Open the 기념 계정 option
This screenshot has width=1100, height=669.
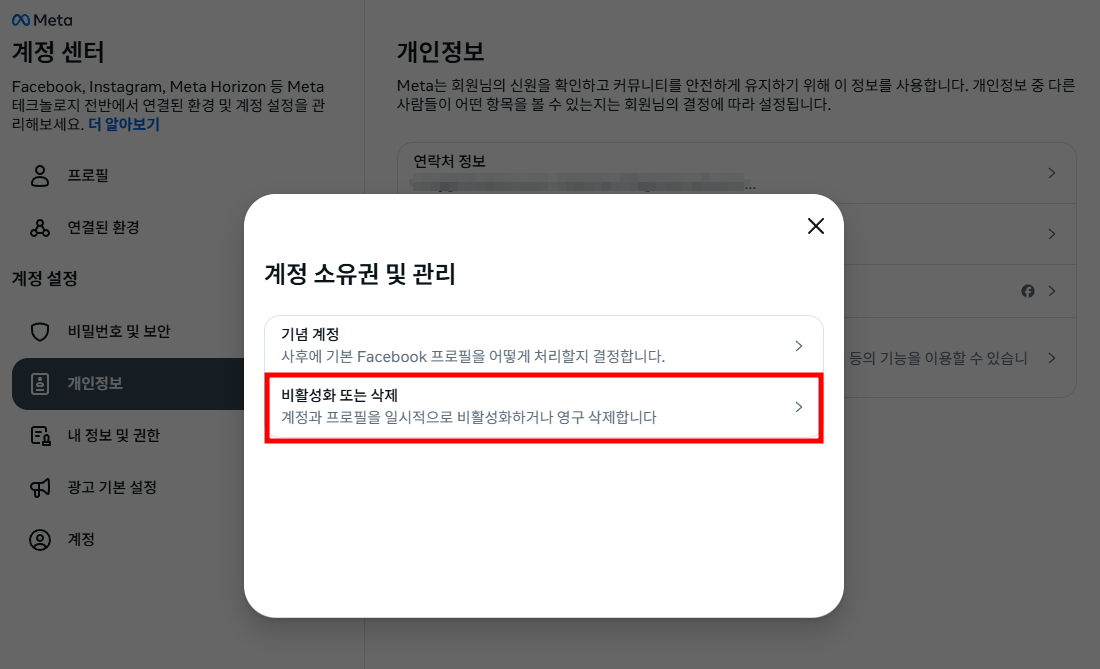click(544, 345)
